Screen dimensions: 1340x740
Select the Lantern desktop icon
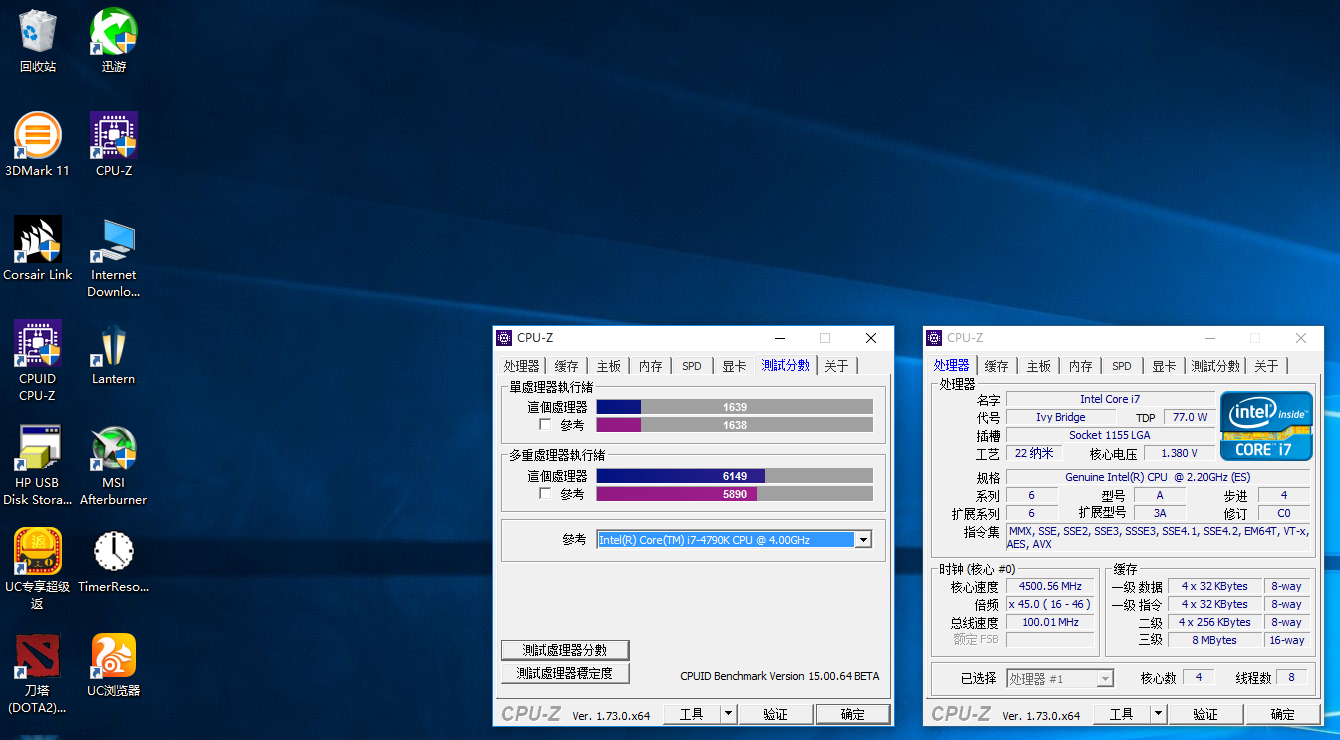(114, 353)
